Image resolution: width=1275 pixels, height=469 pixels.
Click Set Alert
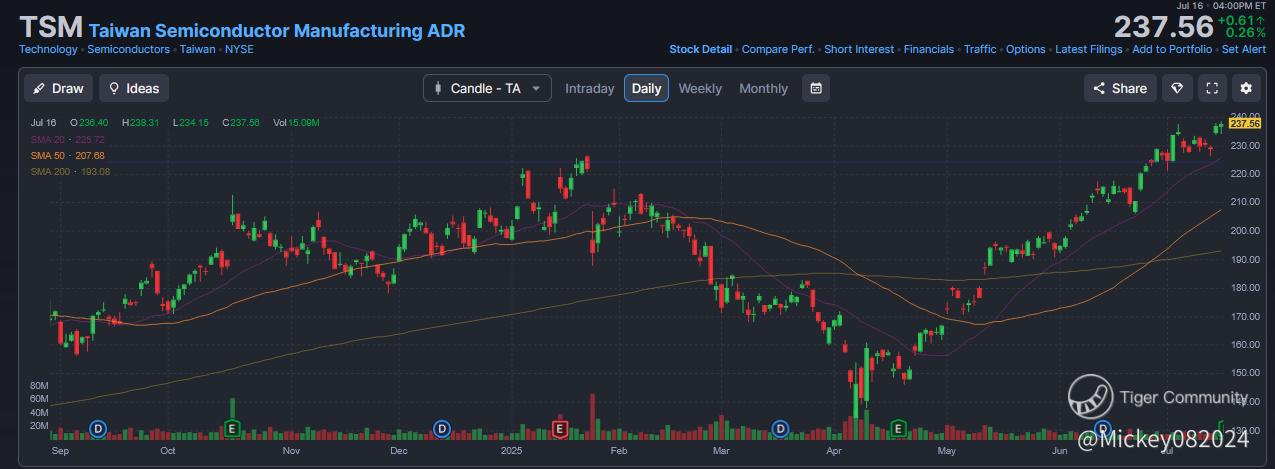[1244, 49]
